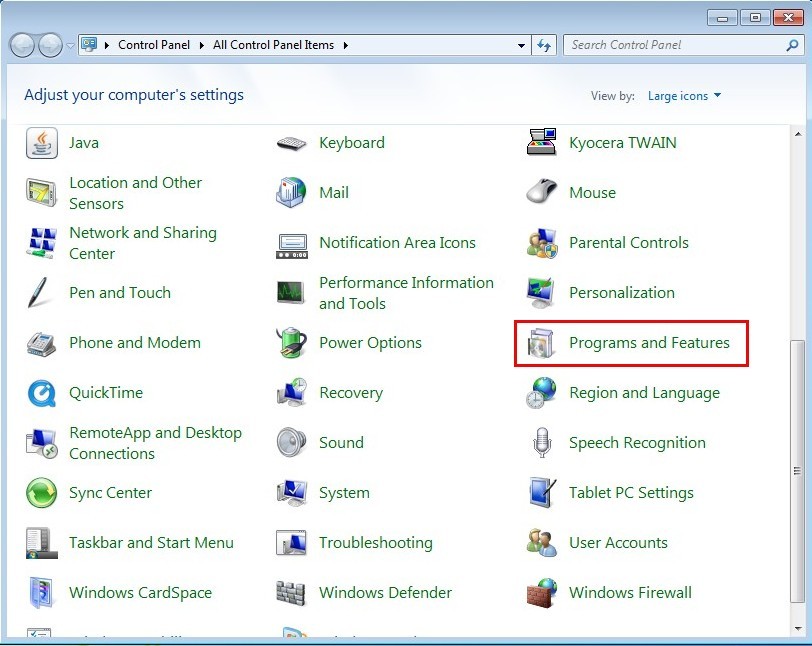
Task: Open the address bar history dropdown arrow
Action: (x=522, y=45)
